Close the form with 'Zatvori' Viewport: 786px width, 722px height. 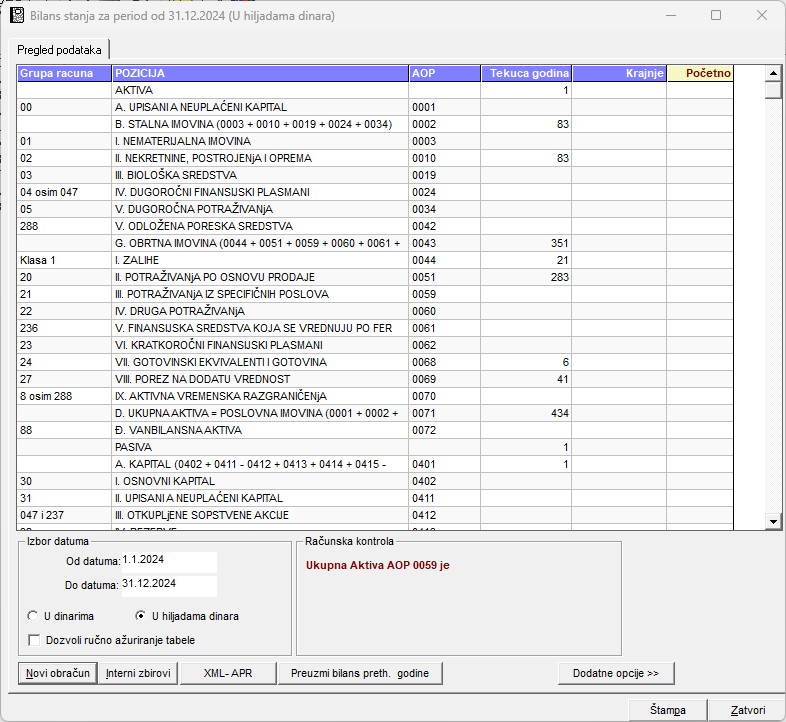[746, 710]
